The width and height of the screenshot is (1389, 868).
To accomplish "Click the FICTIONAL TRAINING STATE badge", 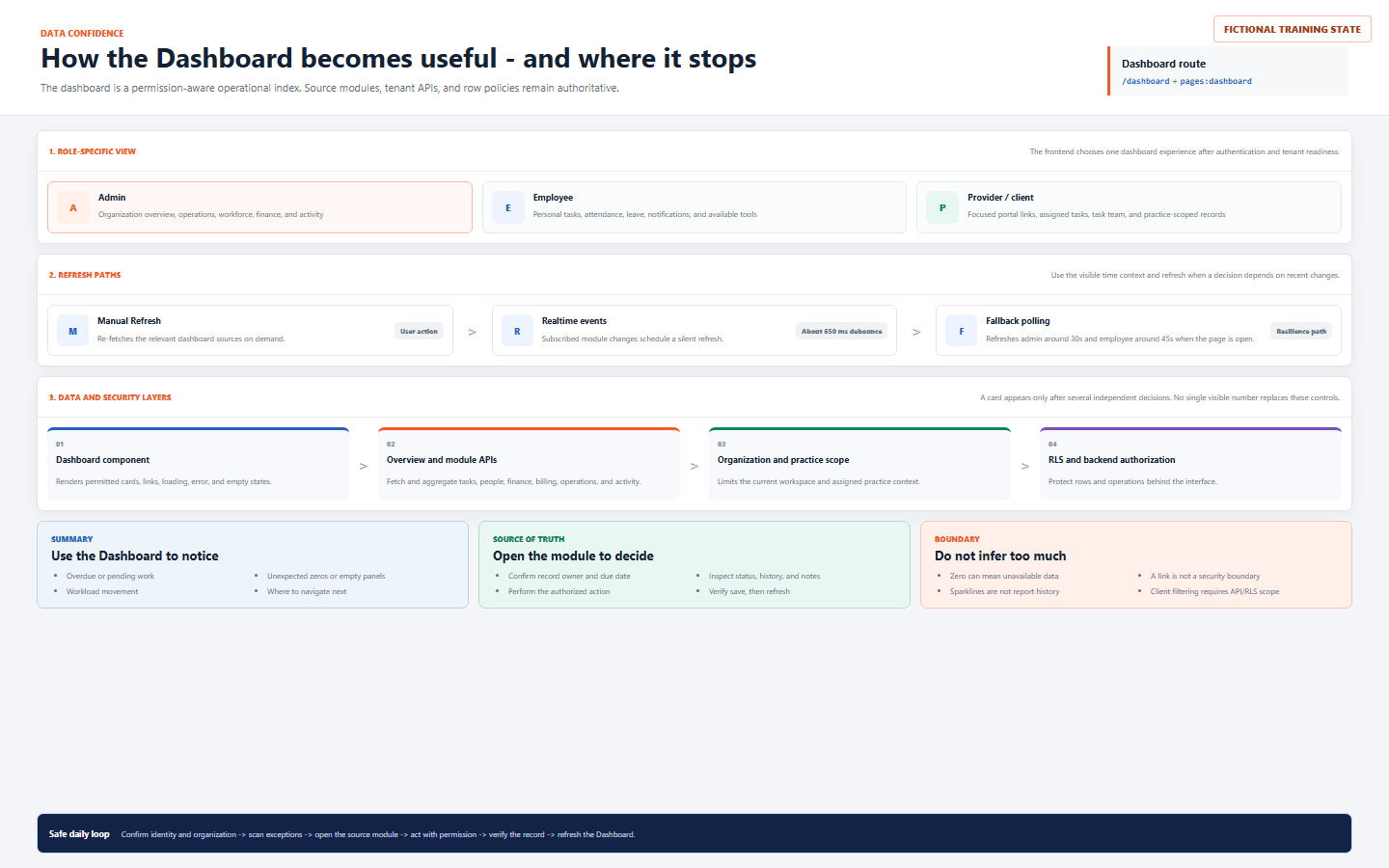I will (1293, 29).
